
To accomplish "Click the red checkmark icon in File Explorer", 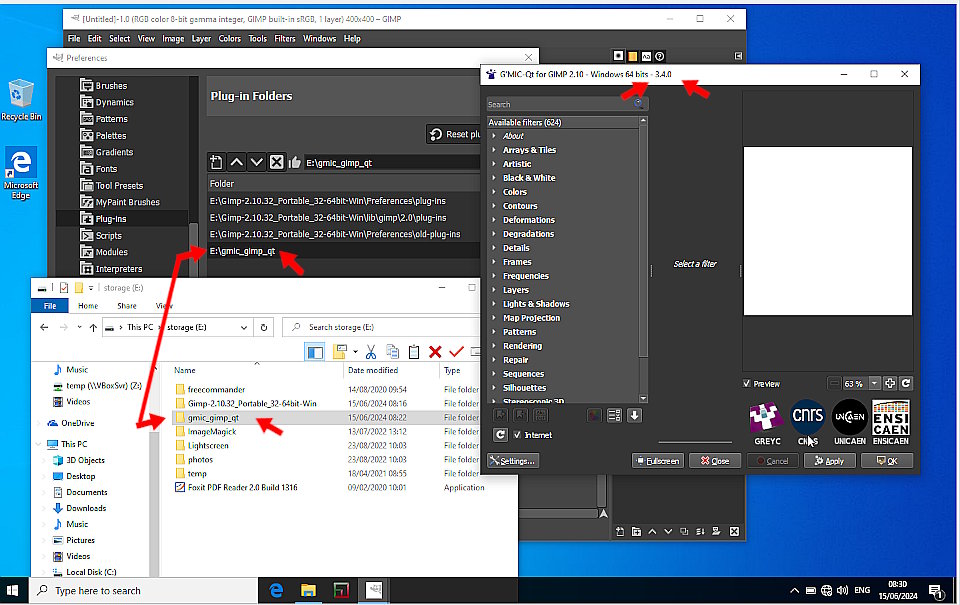I will point(456,352).
